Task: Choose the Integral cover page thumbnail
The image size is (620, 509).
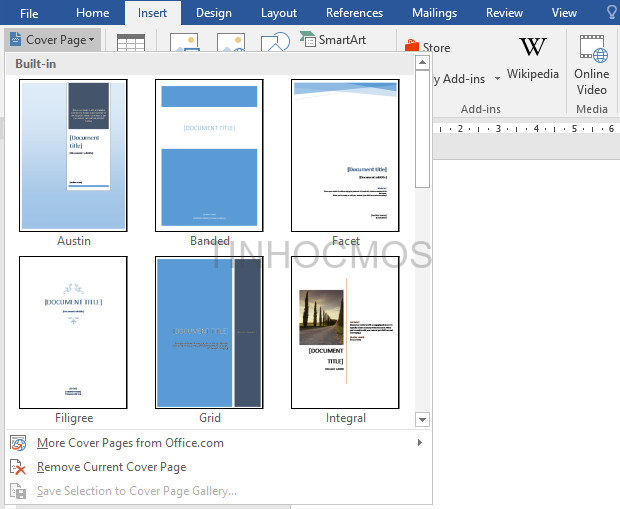Action: click(x=345, y=332)
